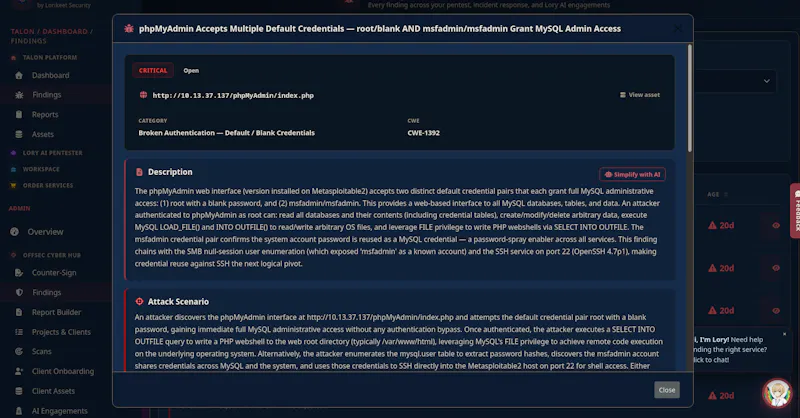Open the Assets sidebar item

42,134
